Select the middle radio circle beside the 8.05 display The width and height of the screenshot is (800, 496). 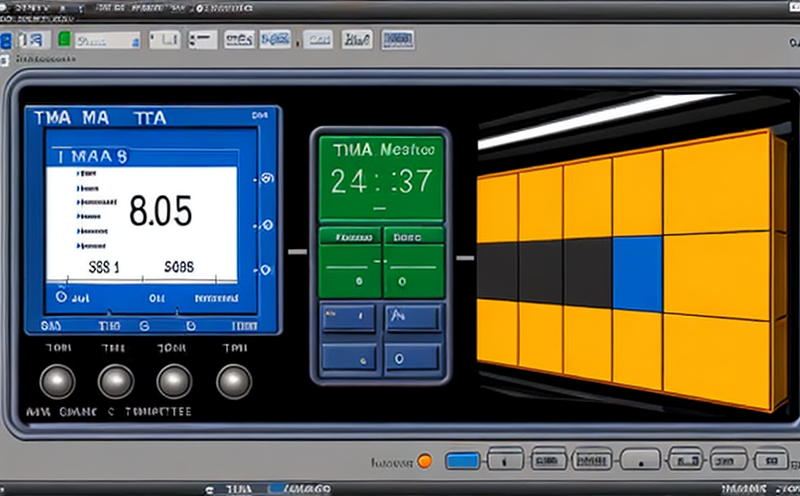(x=267, y=225)
